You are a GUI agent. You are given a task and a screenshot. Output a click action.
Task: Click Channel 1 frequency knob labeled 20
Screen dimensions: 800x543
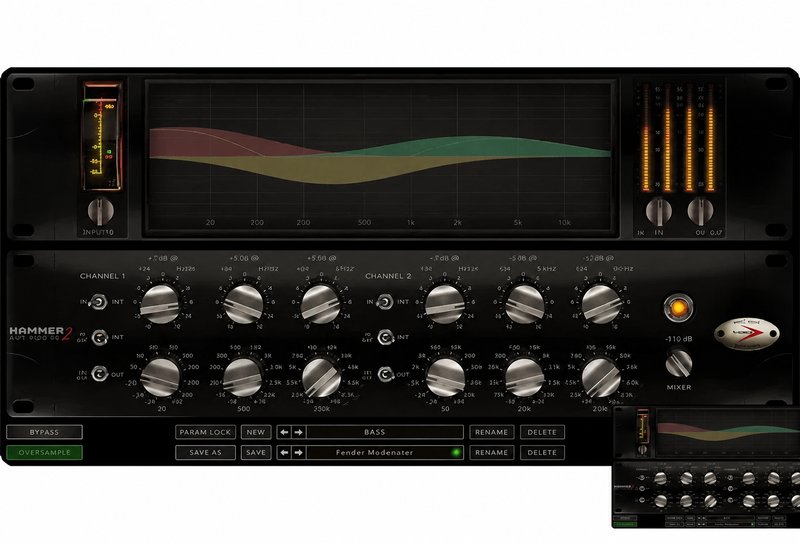point(160,378)
